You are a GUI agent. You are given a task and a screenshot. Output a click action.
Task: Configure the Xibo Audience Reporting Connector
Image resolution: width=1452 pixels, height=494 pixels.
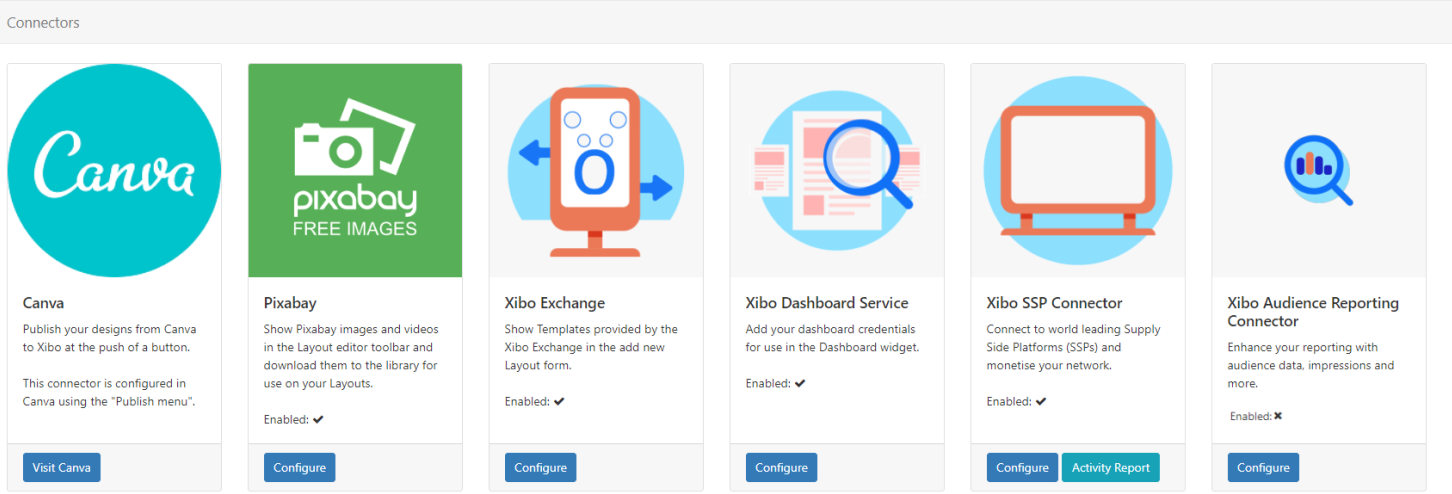[1263, 468]
